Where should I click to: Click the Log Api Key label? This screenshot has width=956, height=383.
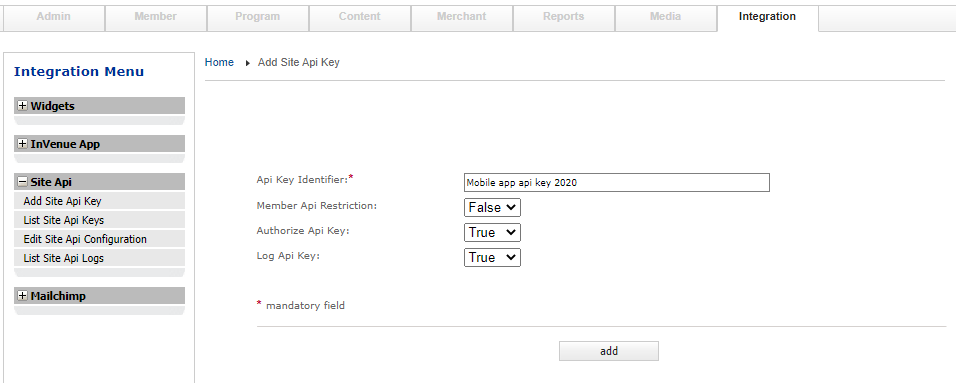coord(288,256)
